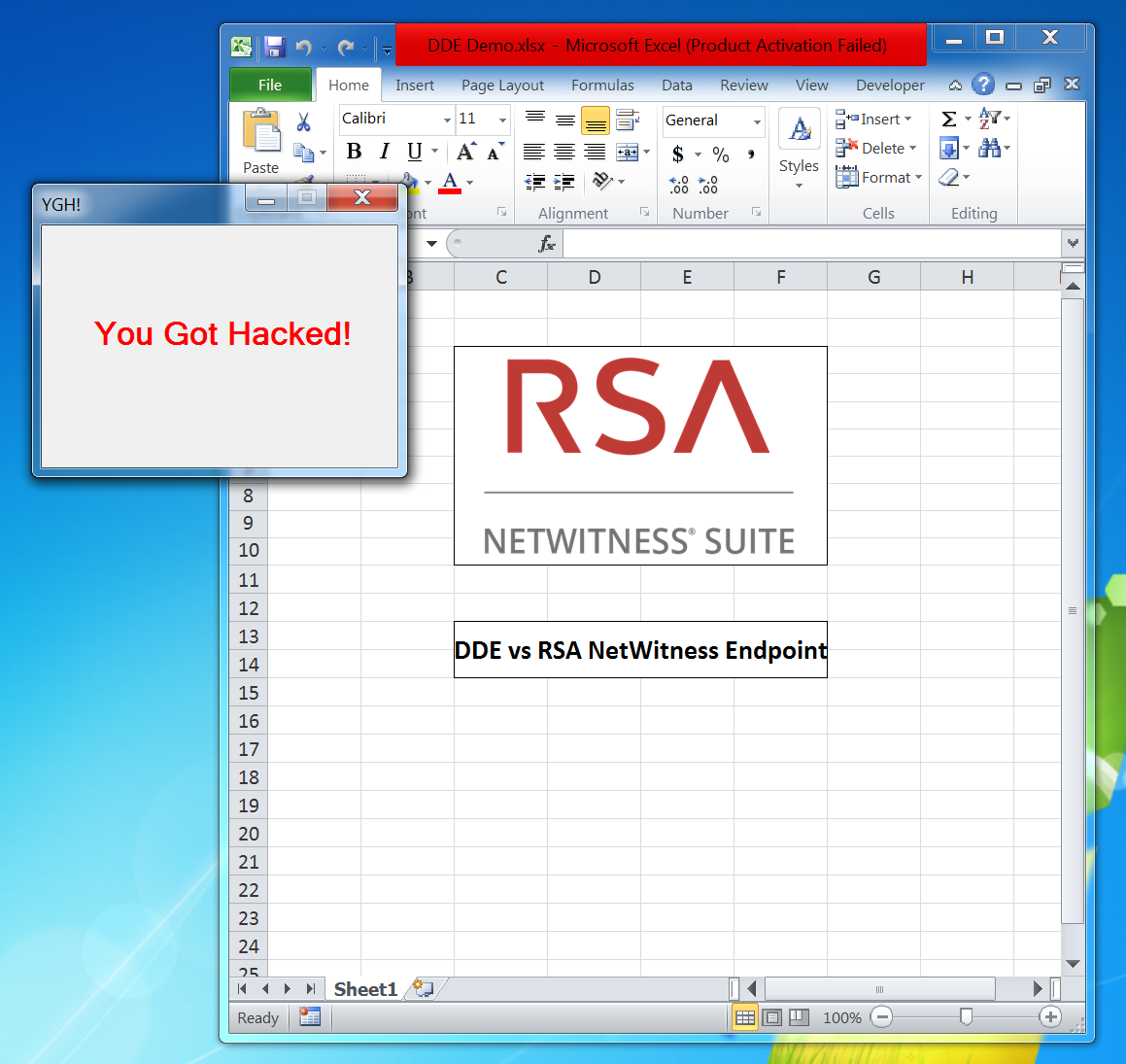Click the Cut scissors icon
The height and width of the screenshot is (1064, 1126).
[x=304, y=122]
